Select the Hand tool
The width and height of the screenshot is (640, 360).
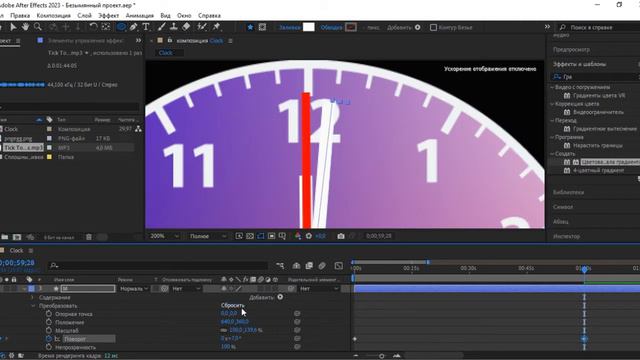(x=25, y=27)
